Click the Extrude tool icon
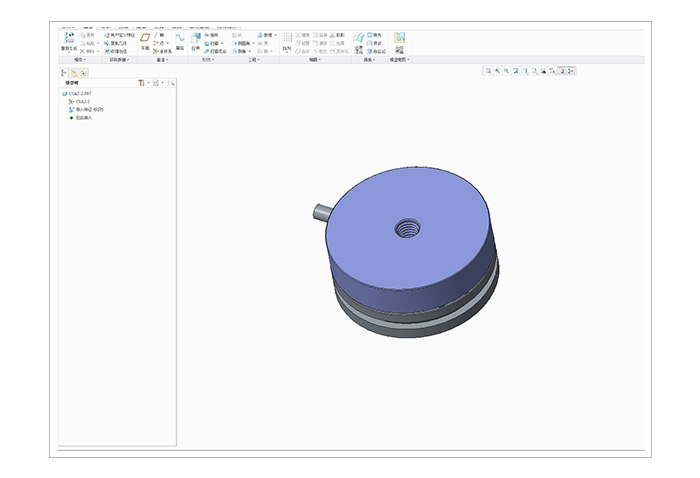700x478 pixels. 195,39
